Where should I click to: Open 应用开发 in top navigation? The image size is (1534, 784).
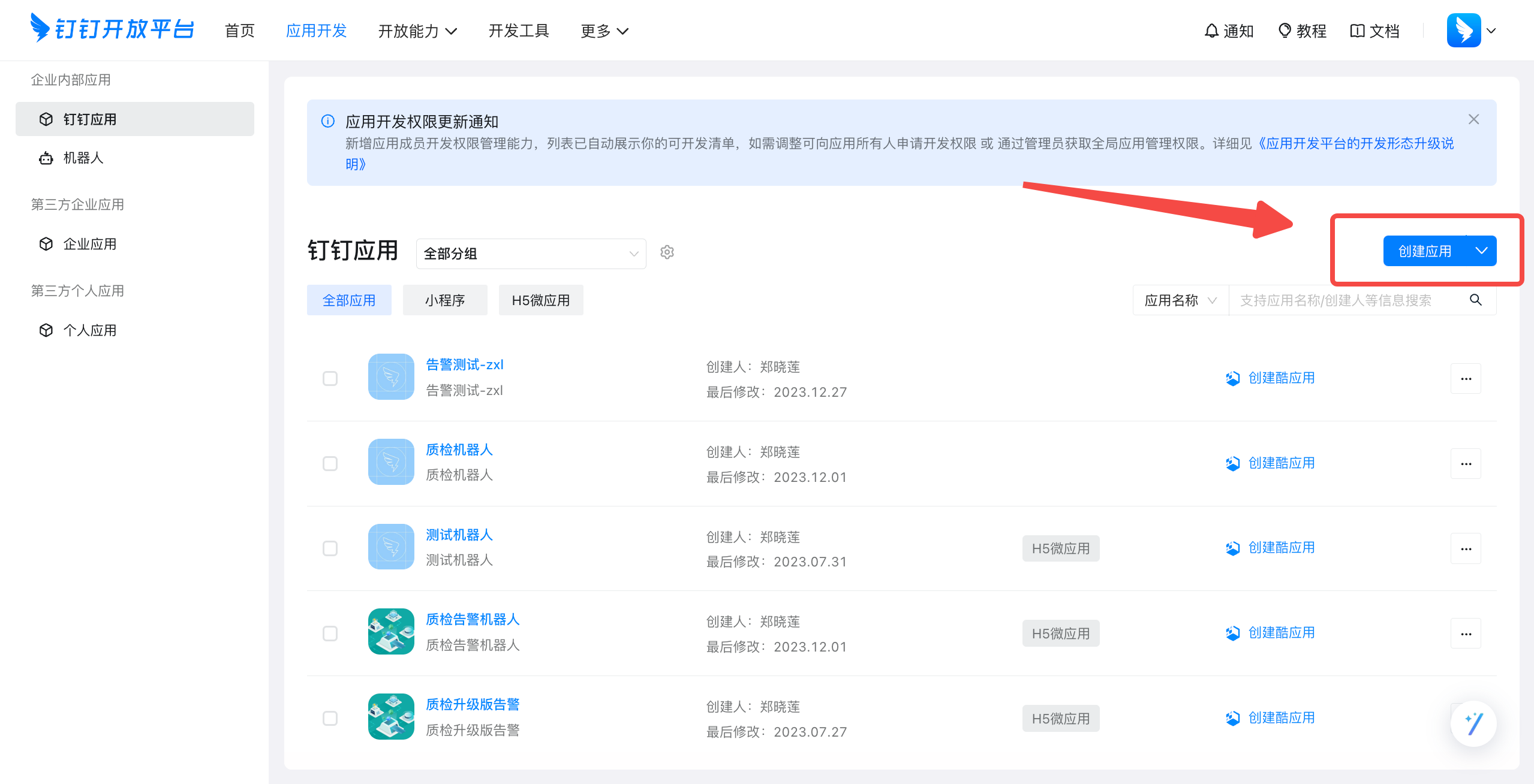[316, 31]
